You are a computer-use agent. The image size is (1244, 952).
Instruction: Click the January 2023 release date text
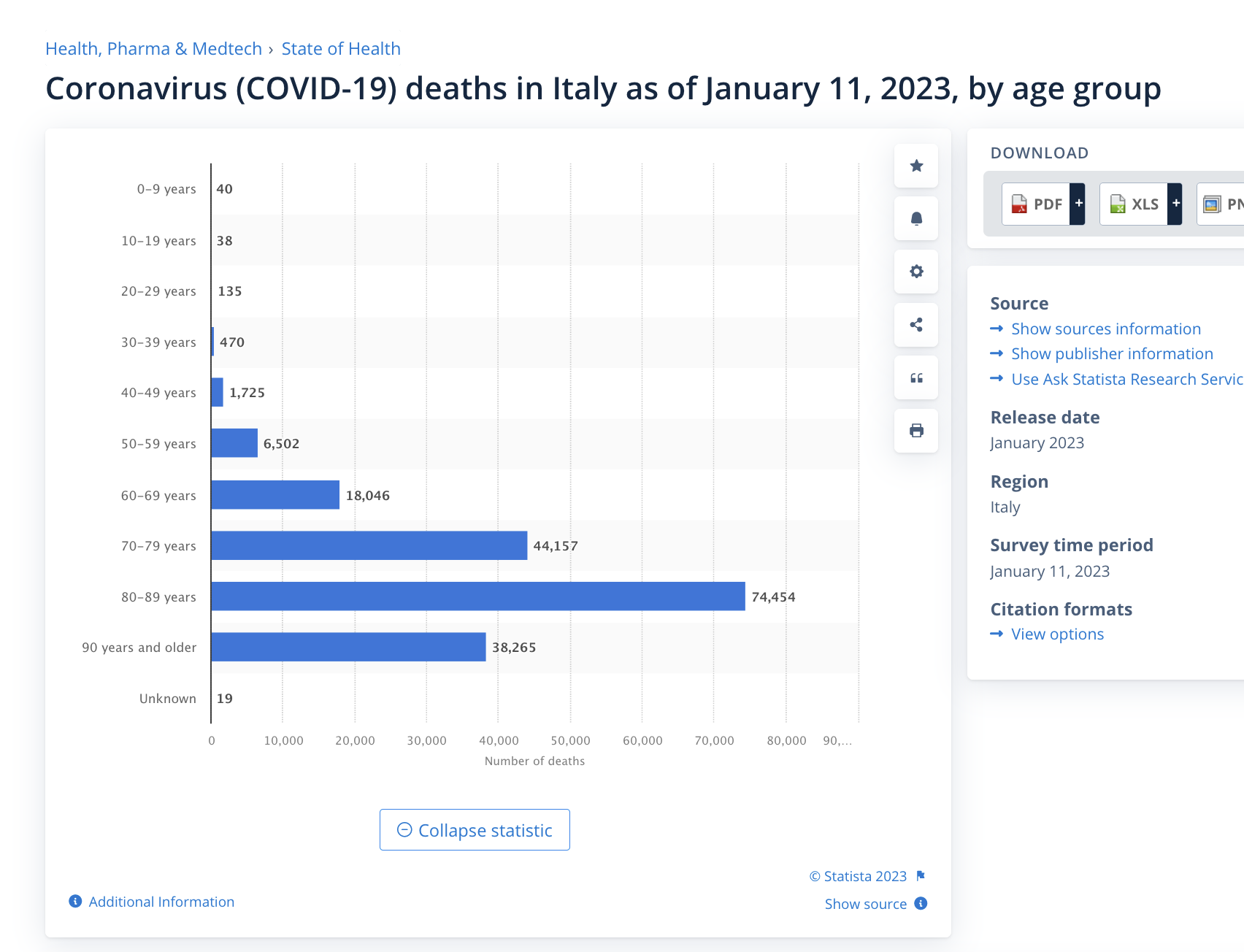click(x=1037, y=443)
